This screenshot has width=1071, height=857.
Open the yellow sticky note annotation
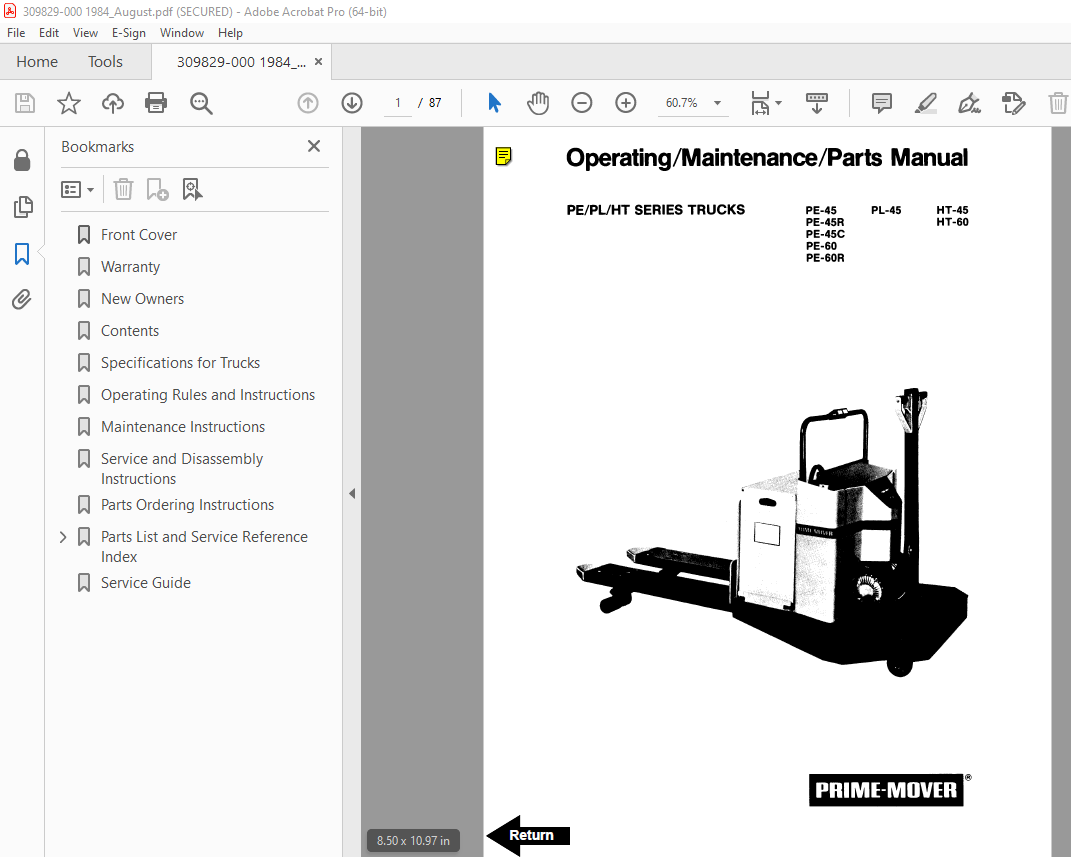(x=503, y=156)
